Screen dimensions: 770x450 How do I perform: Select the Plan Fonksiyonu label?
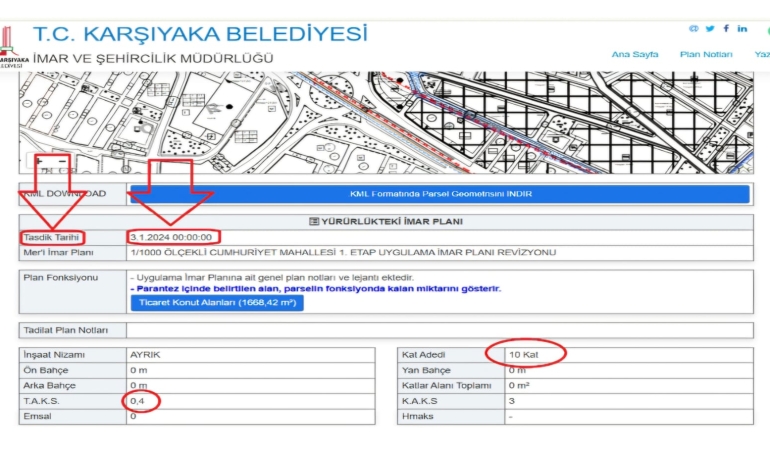(x=61, y=278)
